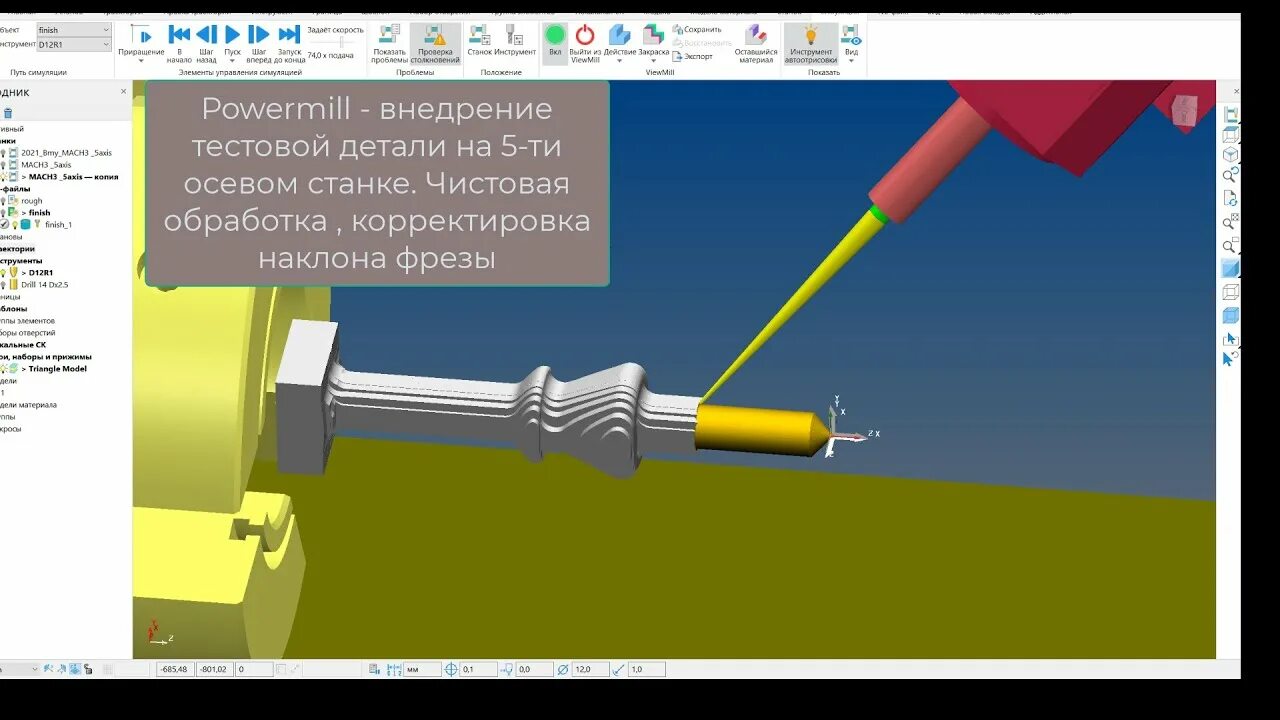This screenshot has width=1280, height=720.
Task: Click the Инструмент position icon
Action: [515, 40]
